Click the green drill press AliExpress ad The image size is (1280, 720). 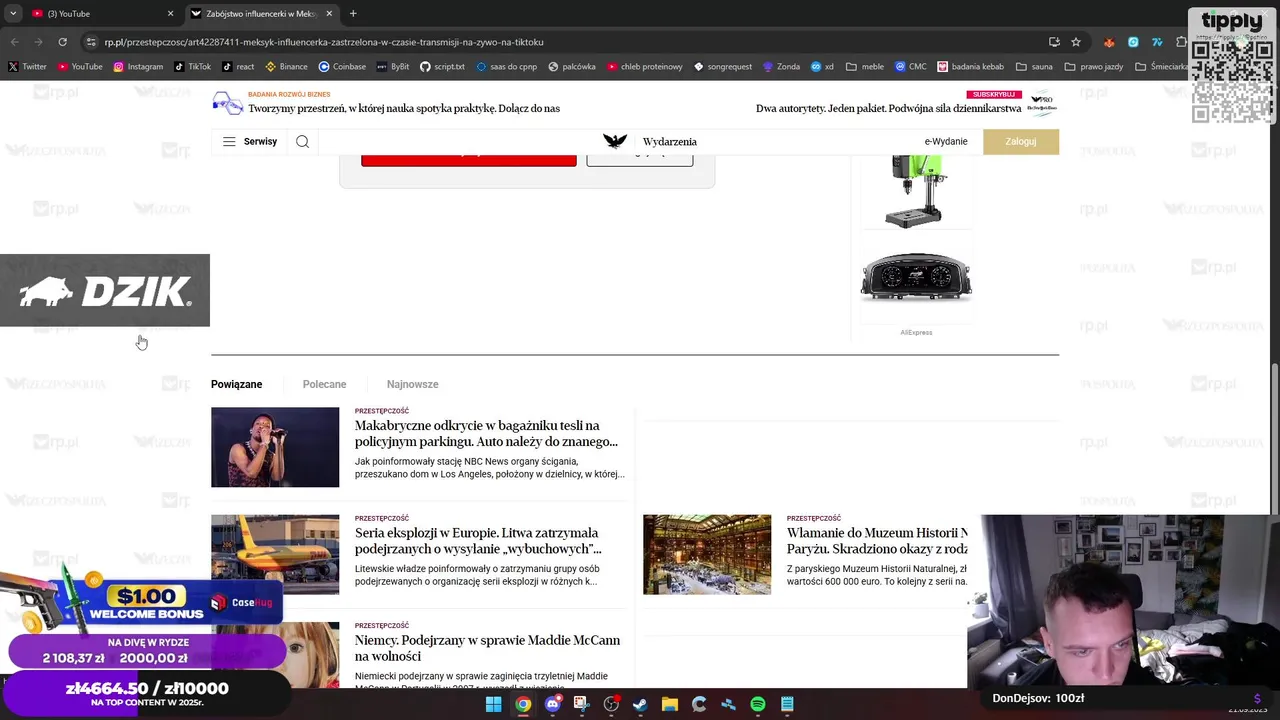coord(916,190)
